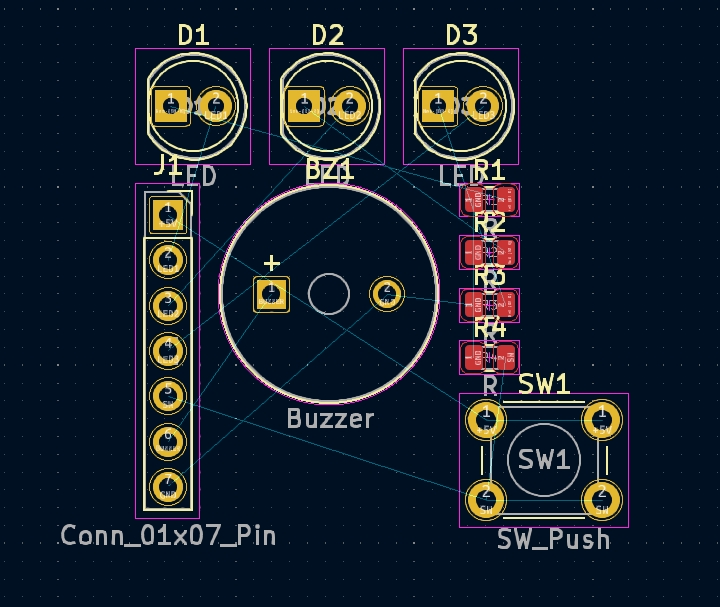The image size is (720, 607).
Task: Click round pad 2 of LED D1
Action: click(215, 106)
